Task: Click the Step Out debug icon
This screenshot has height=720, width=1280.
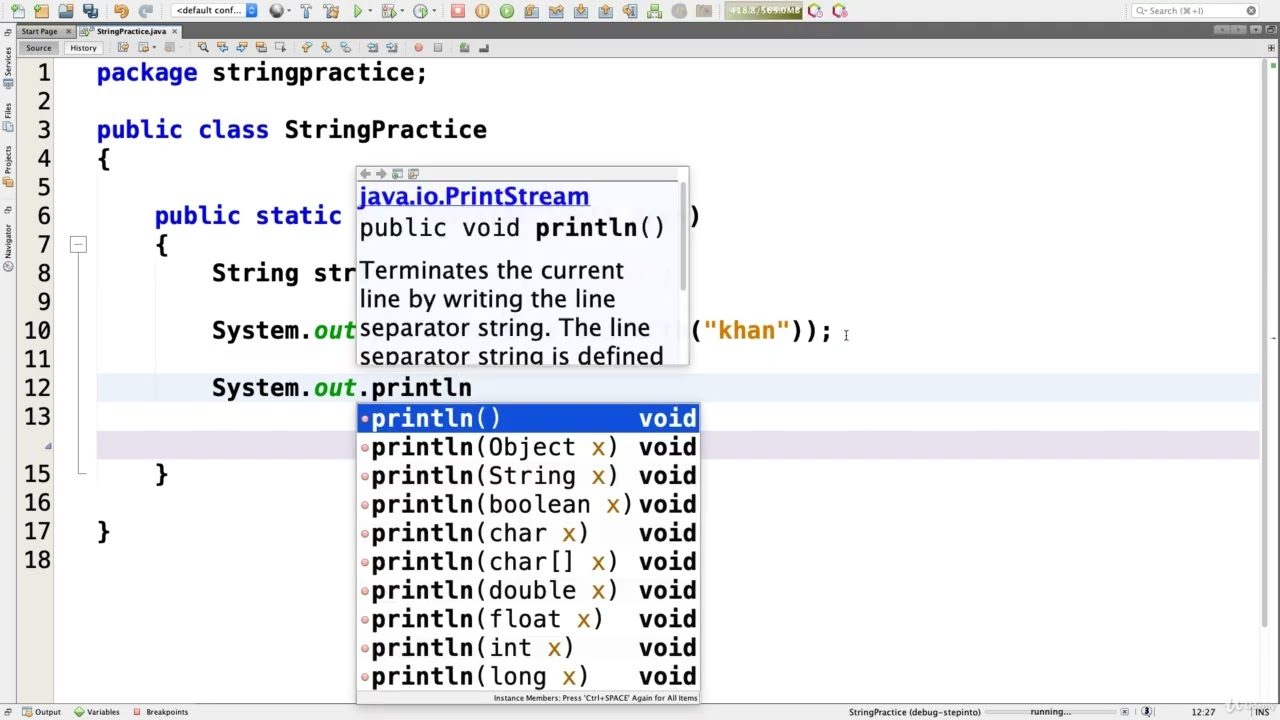Action: (x=605, y=11)
